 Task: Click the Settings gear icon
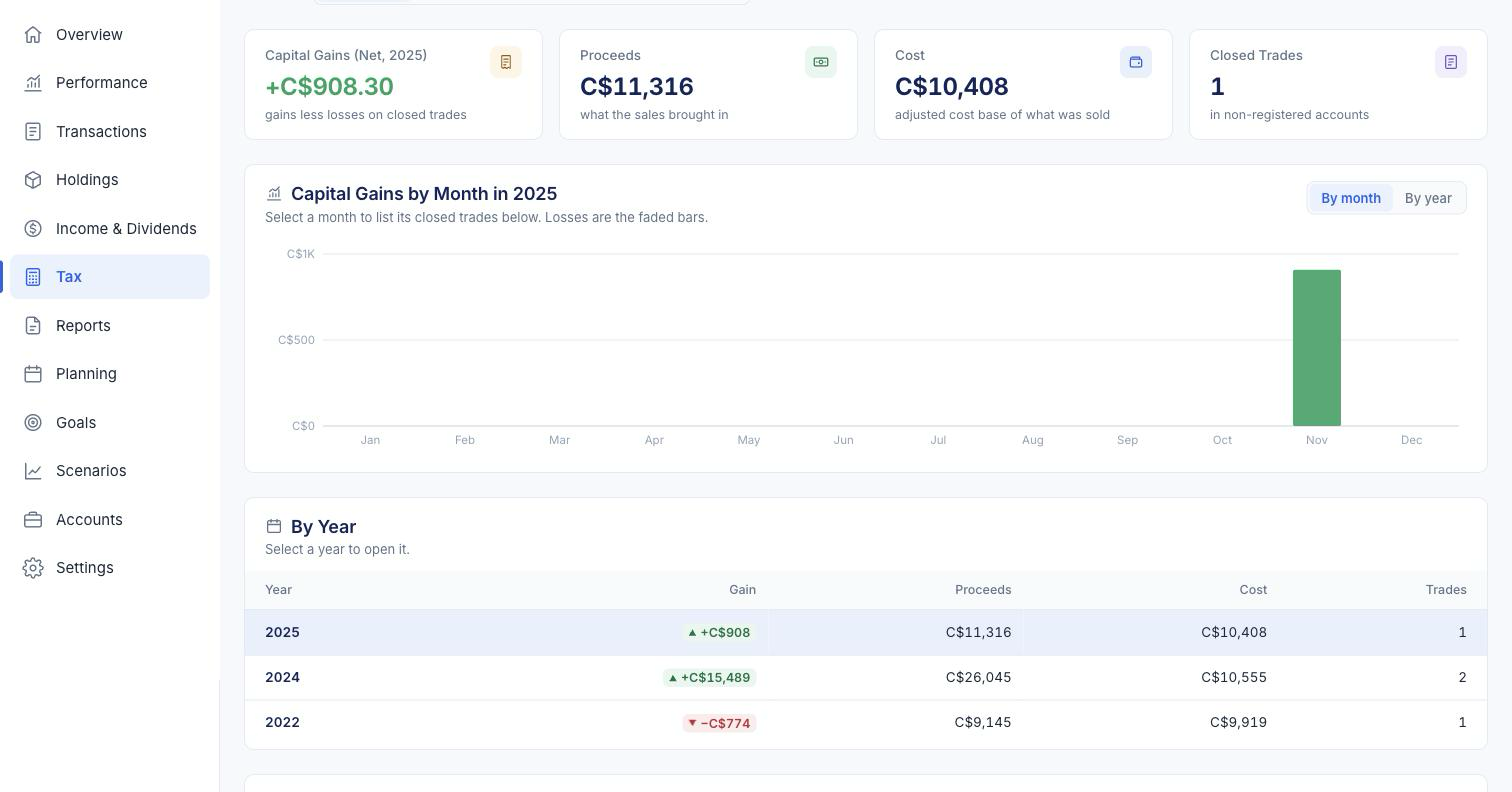tap(33, 568)
